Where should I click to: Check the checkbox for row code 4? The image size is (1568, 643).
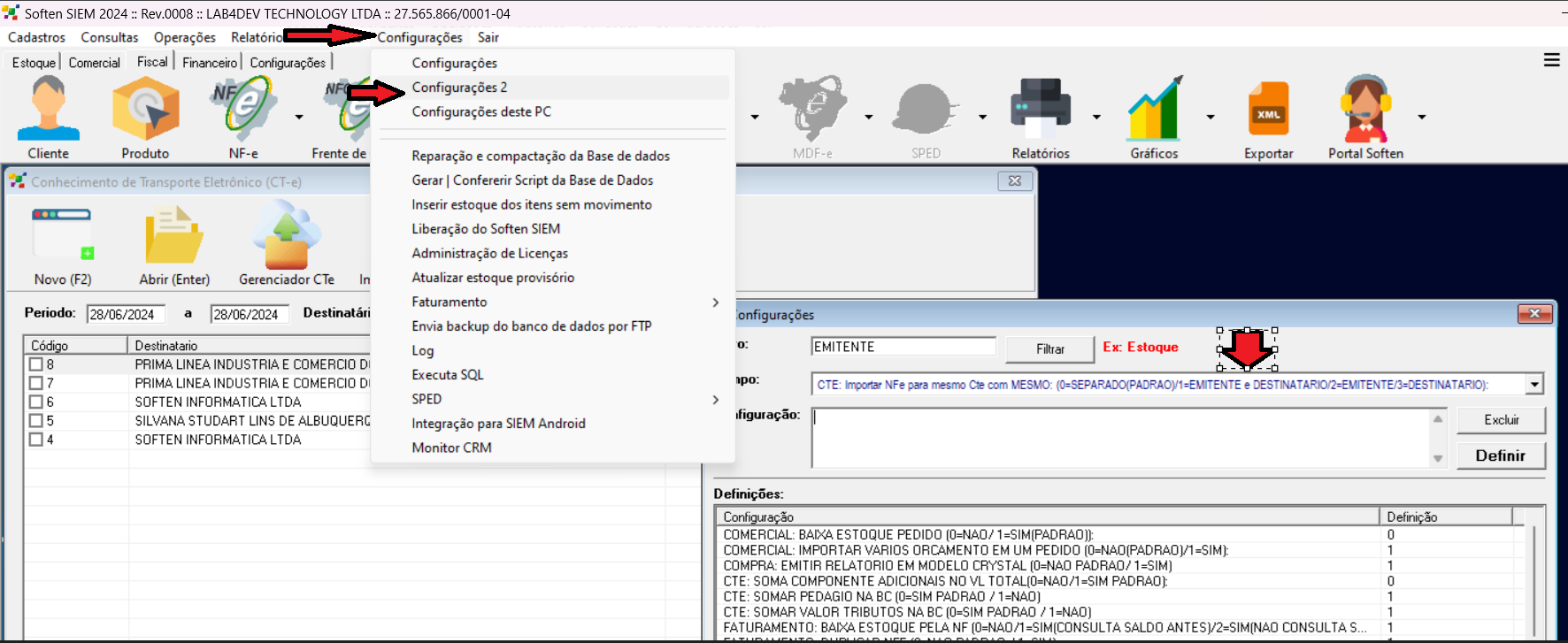click(x=36, y=439)
